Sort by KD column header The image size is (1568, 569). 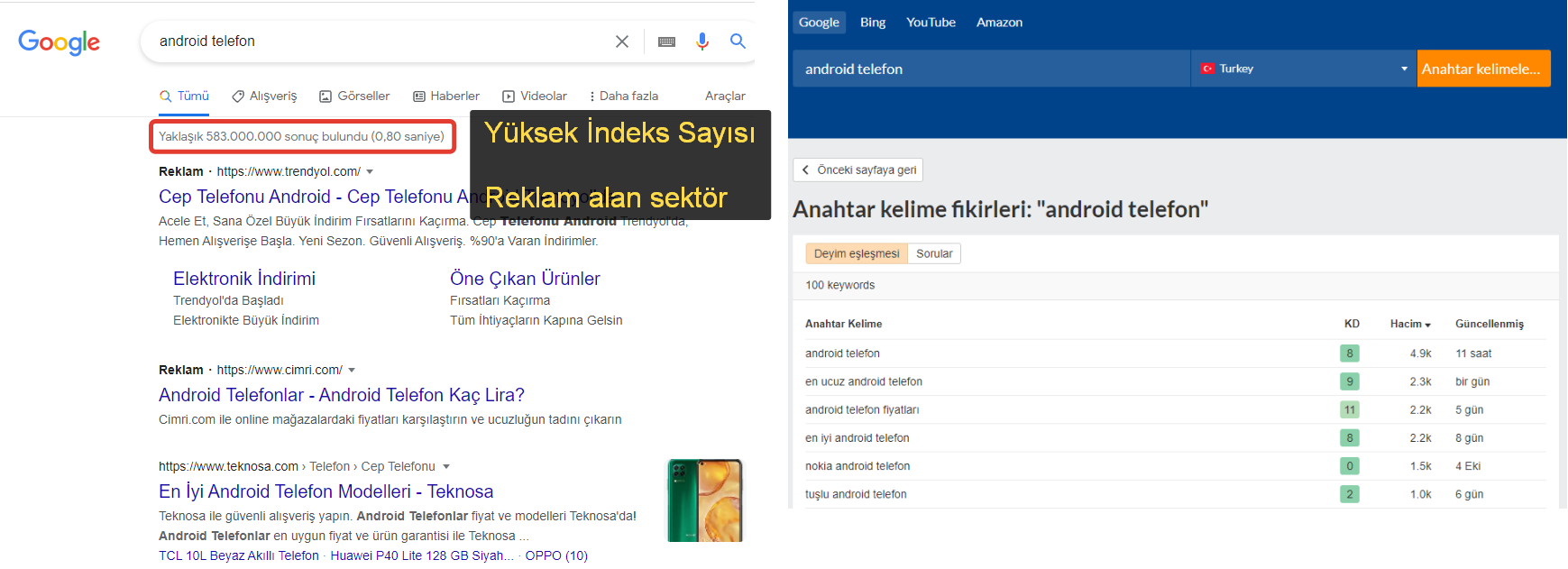point(1352,324)
